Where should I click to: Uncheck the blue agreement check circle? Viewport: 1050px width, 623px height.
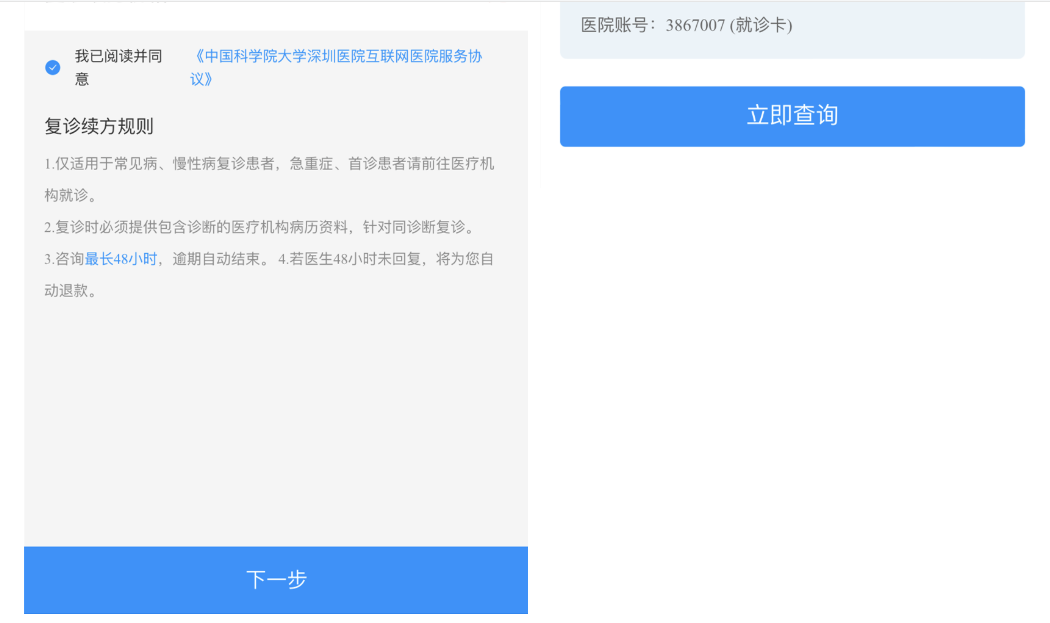[53, 67]
